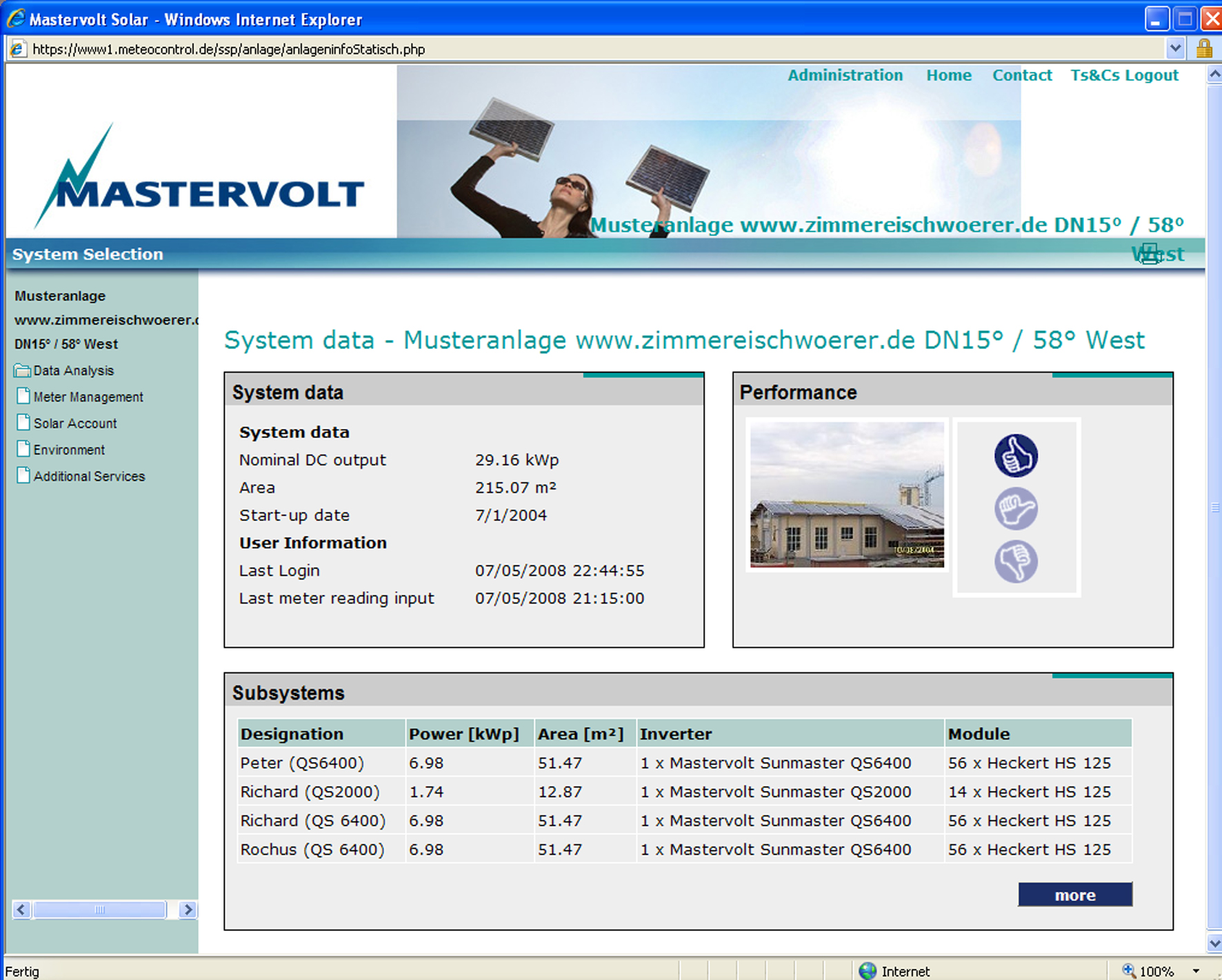Click the page scroll-up arrow
1222x980 pixels.
(1214, 74)
